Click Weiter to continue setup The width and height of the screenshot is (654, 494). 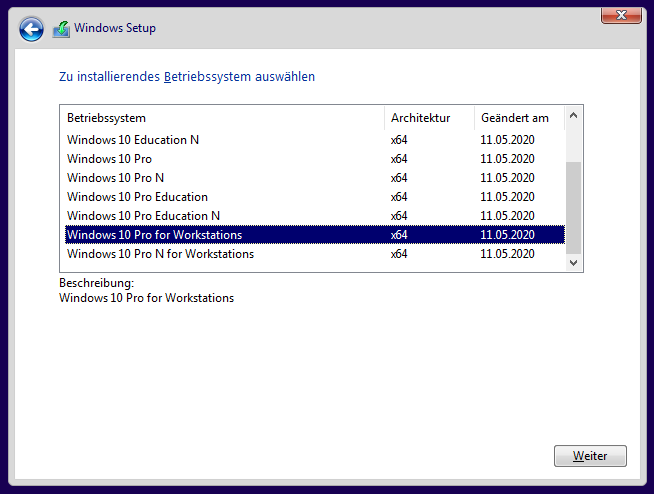pyautogui.click(x=590, y=456)
